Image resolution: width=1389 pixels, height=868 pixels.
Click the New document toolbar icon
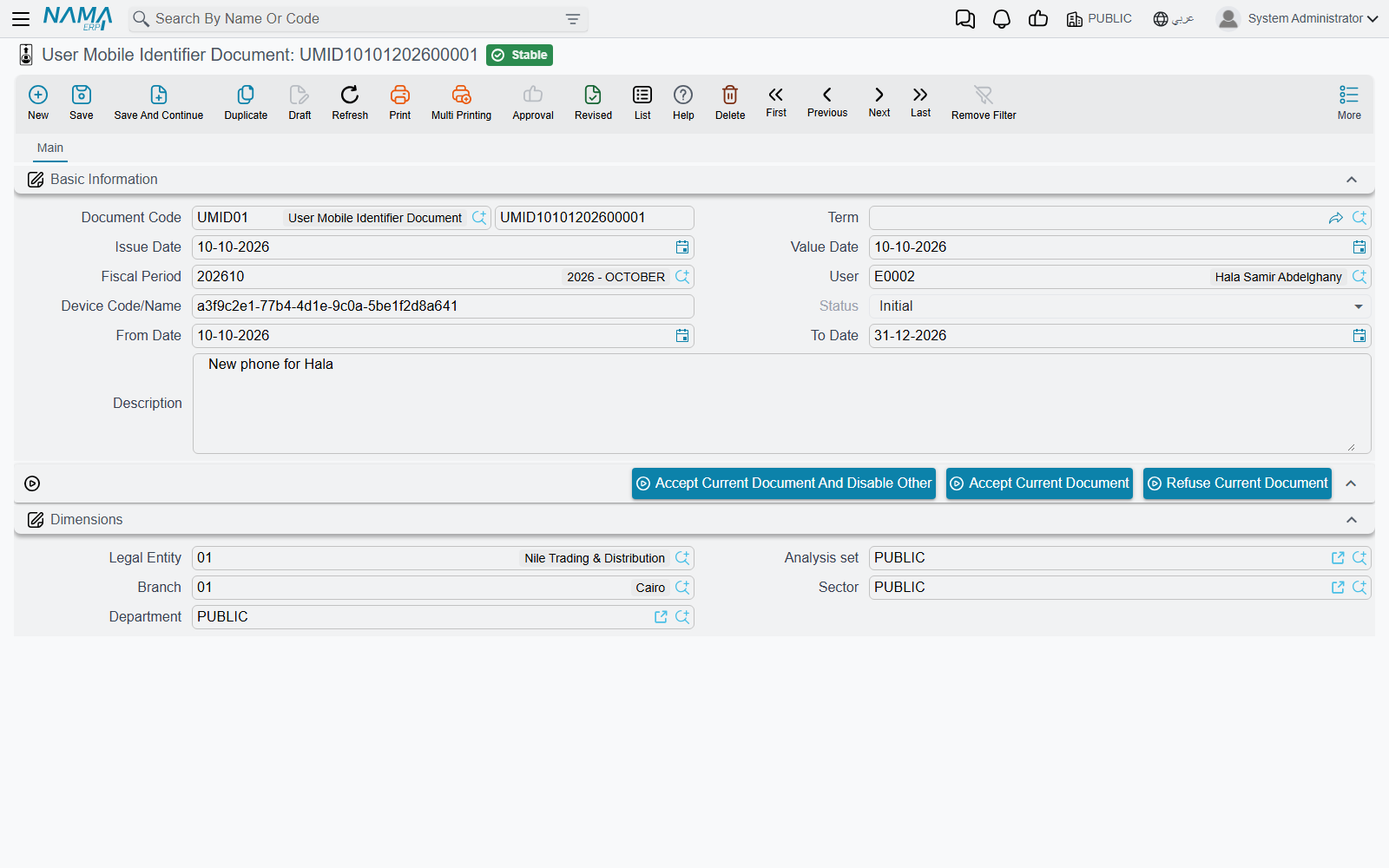(x=38, y=102)
